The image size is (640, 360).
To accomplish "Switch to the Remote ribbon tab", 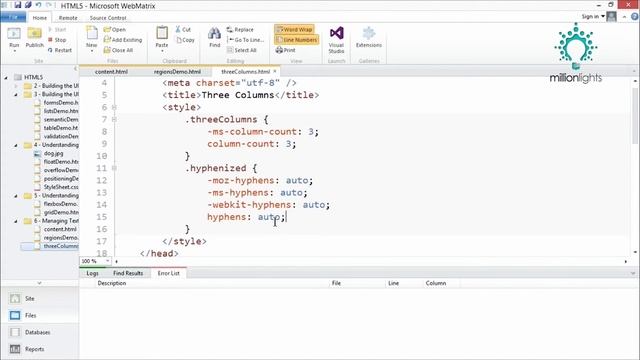I will (x=68, y=18).
